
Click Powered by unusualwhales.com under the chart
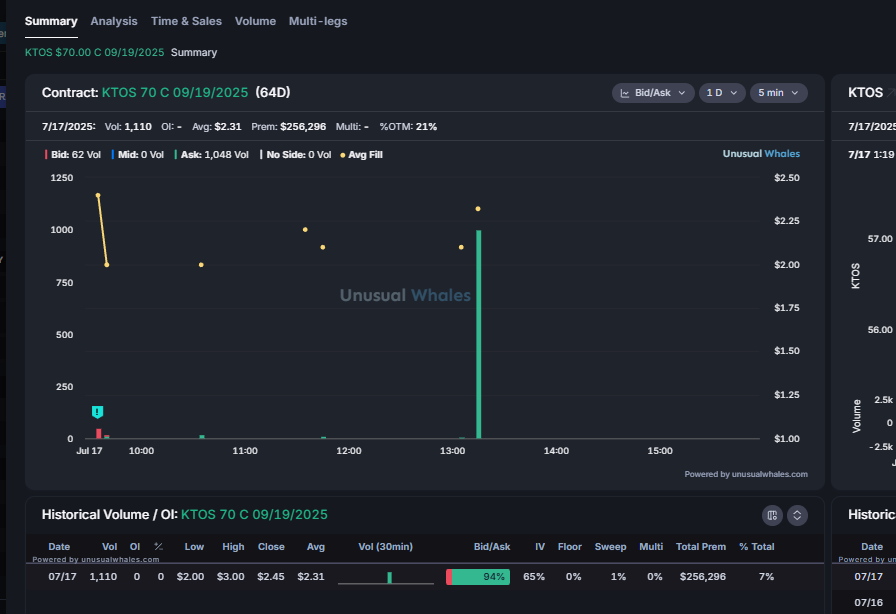[x=746, y=474]
